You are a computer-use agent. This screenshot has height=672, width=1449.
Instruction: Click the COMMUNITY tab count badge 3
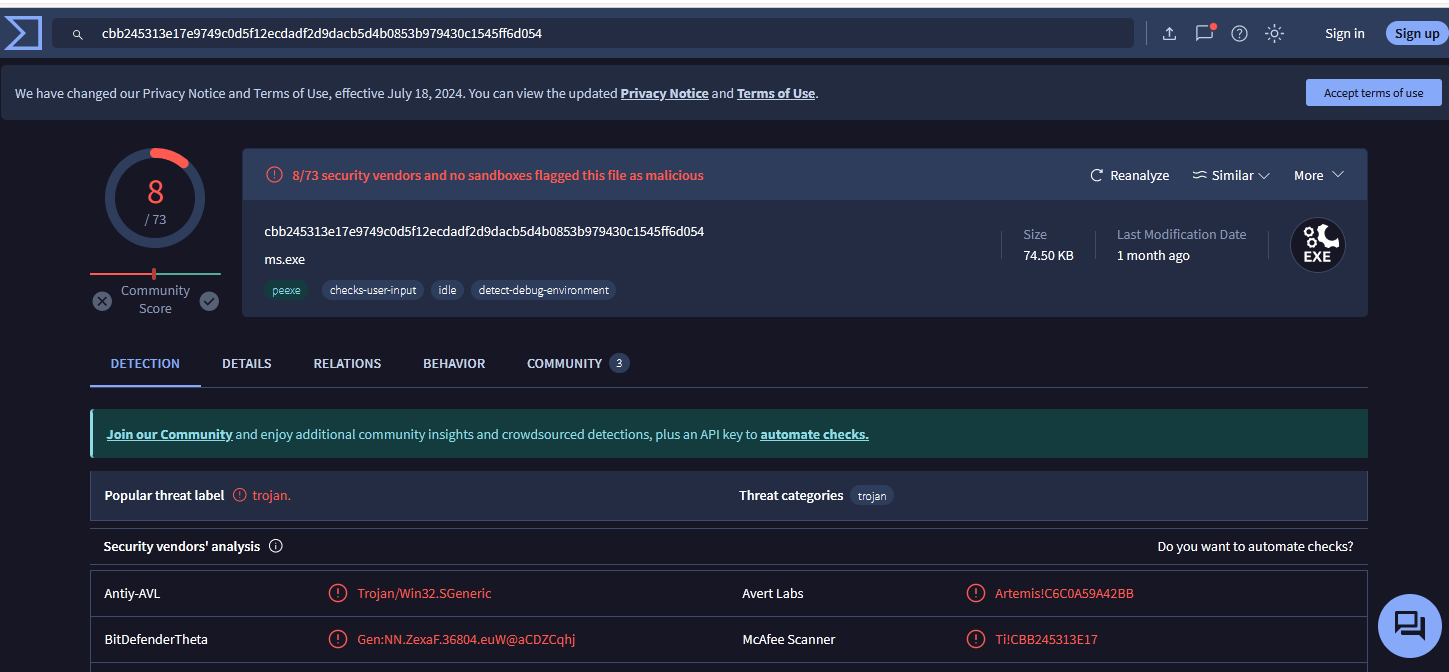(x=619, y=363)
